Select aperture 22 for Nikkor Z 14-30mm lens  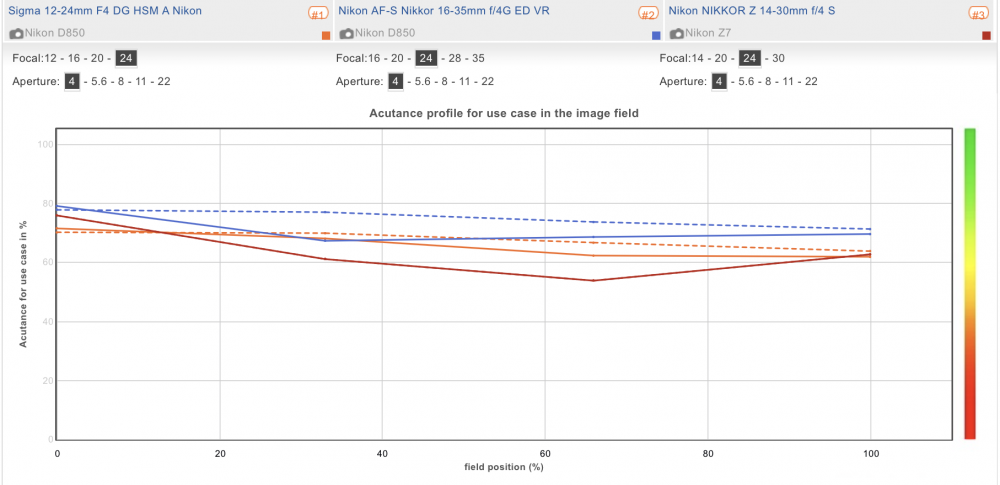click(811, 82)
